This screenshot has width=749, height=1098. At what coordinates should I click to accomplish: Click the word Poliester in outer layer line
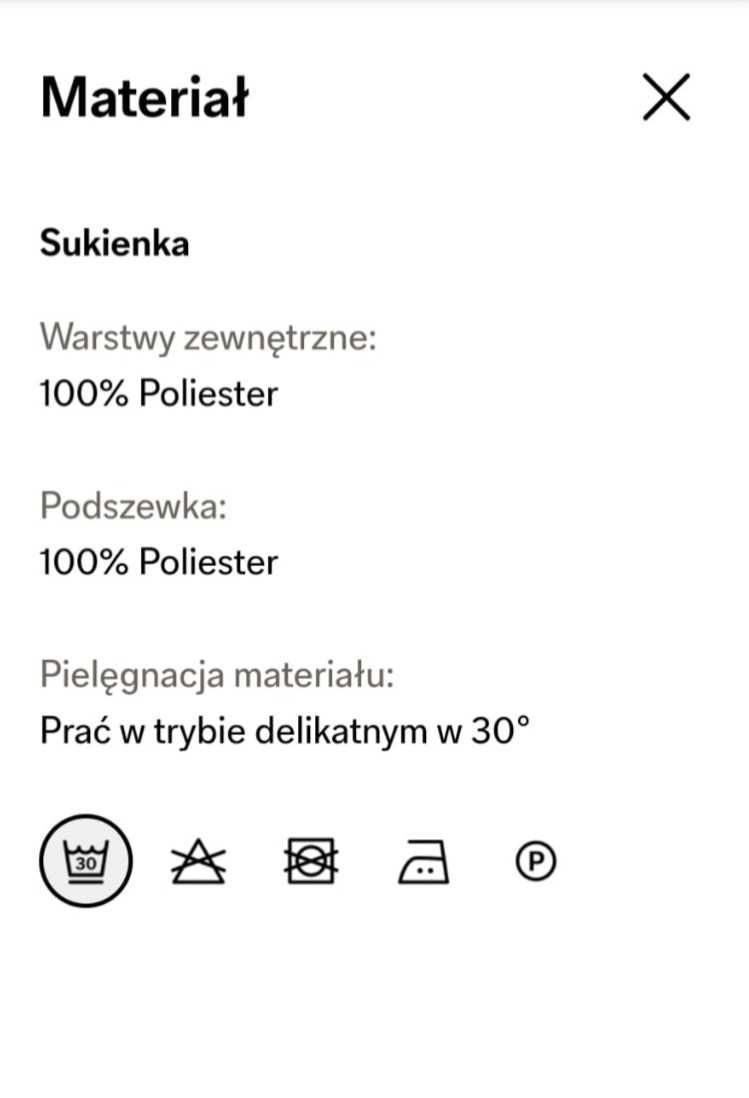(209, 393)
